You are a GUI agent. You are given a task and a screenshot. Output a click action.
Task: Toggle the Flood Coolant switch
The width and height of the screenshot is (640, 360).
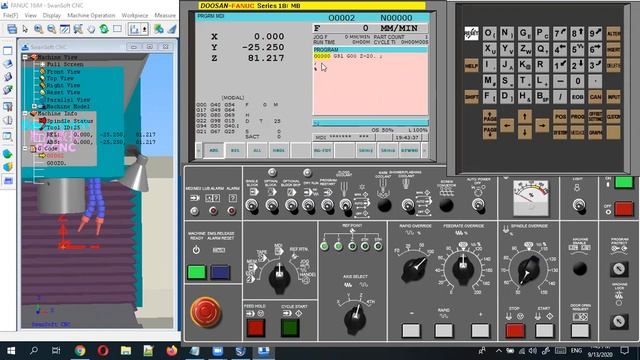(346, 206)
